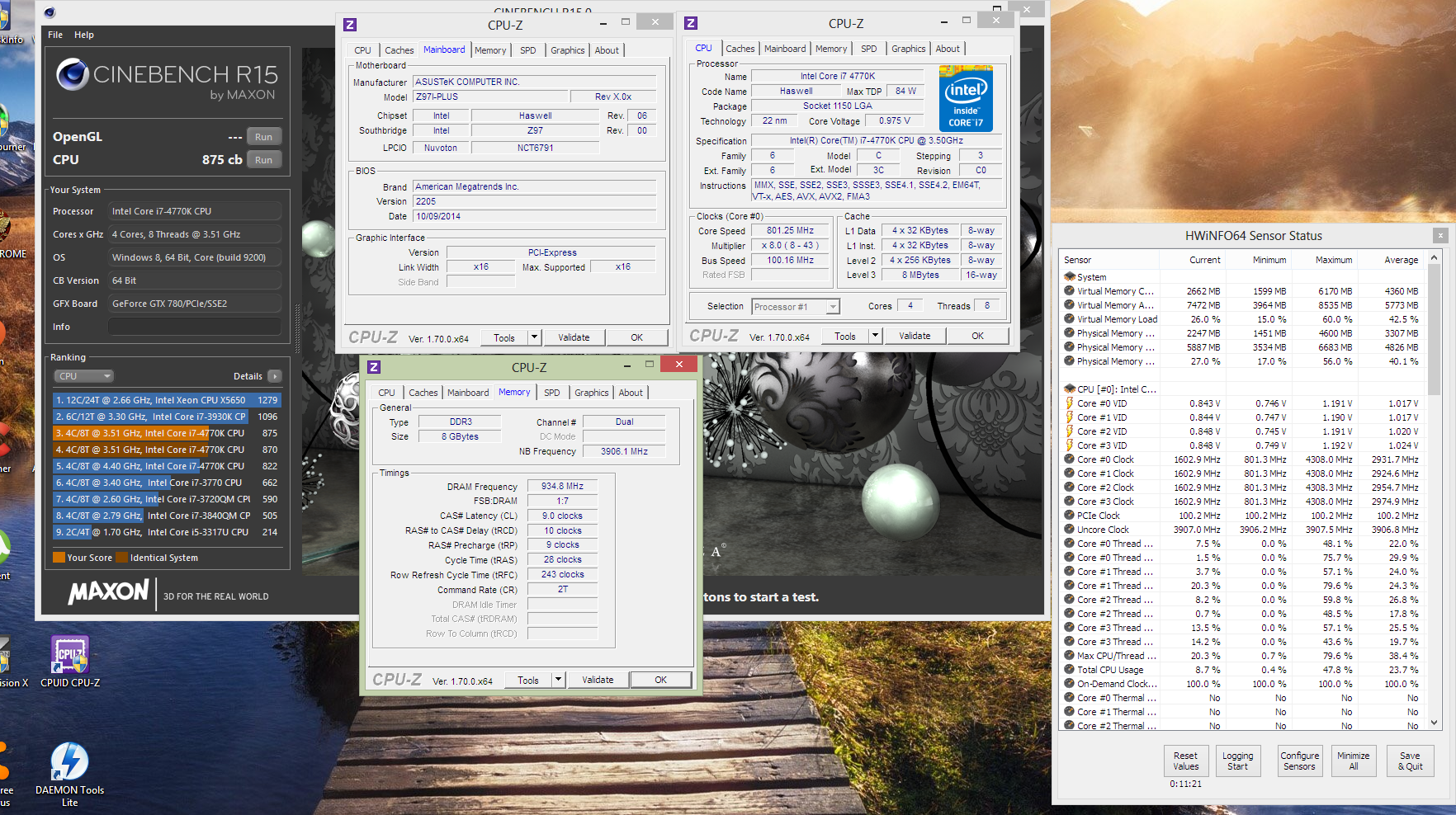1456x815 pixels.
Task: Select the Total CPU Usage sensor icon
Action: (1070, 670)
